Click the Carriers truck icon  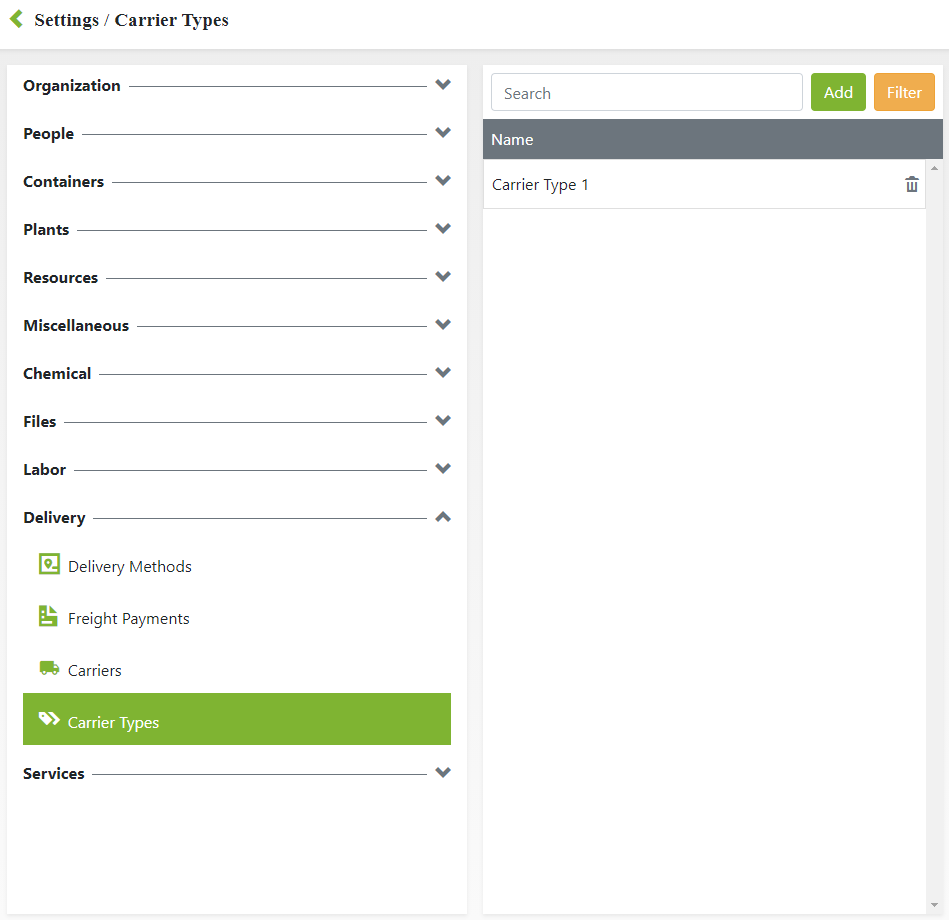coord(49,668)
